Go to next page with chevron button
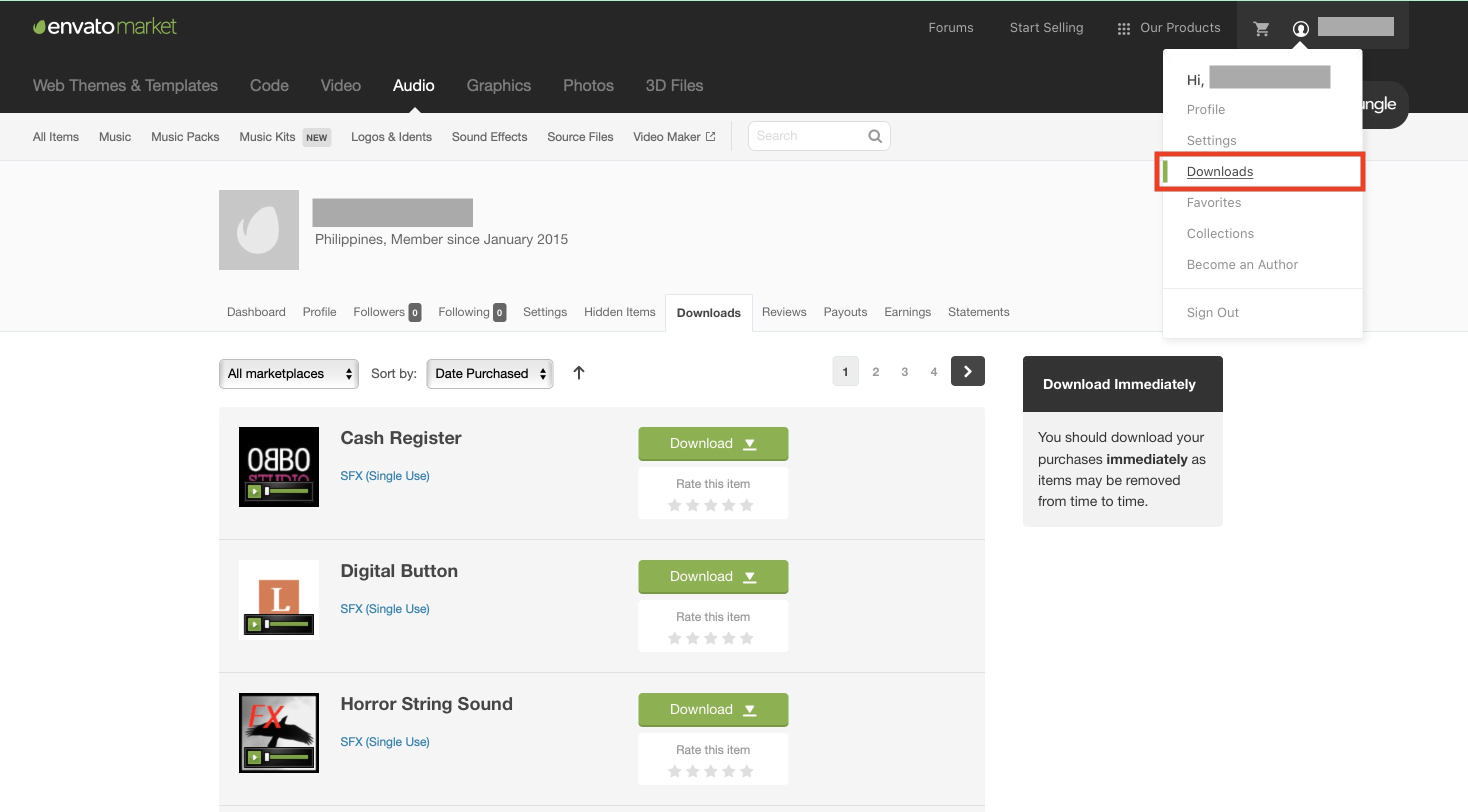This screenshot has height=812, width=1468. pyautogui.click(x=967, y=371)
